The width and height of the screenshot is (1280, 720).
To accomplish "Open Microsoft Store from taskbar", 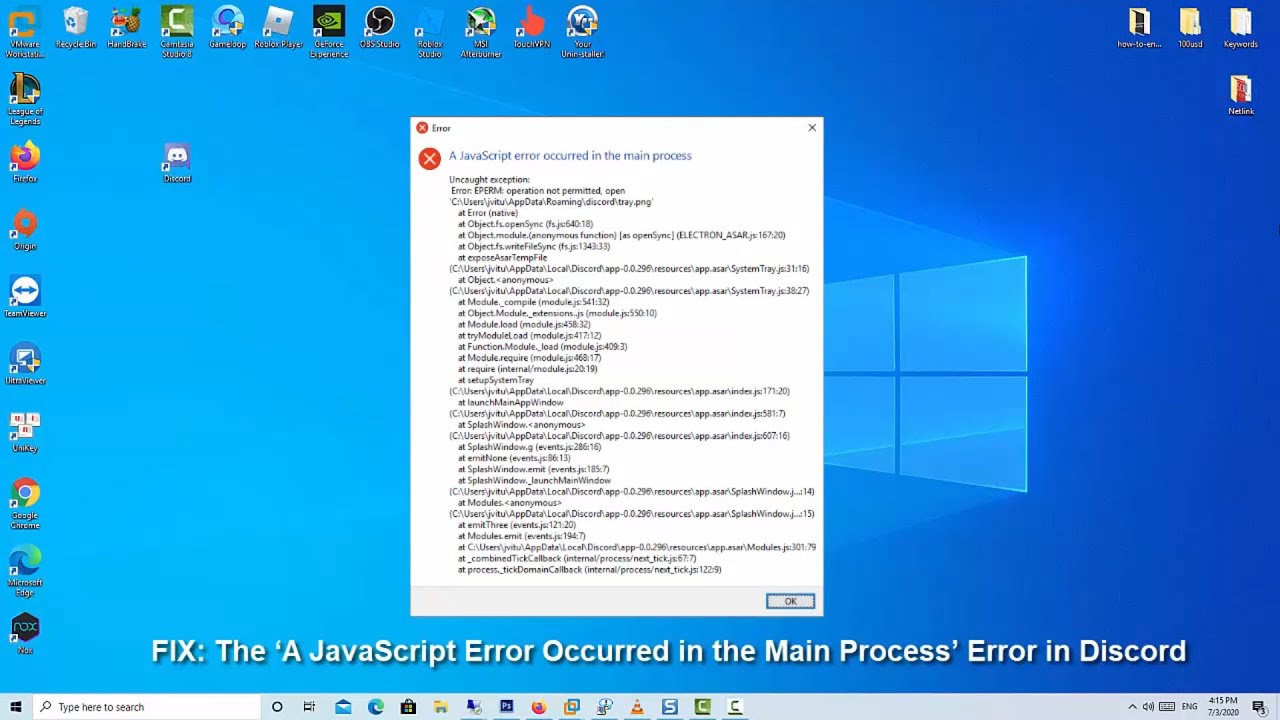I will [x=408, y=707].
